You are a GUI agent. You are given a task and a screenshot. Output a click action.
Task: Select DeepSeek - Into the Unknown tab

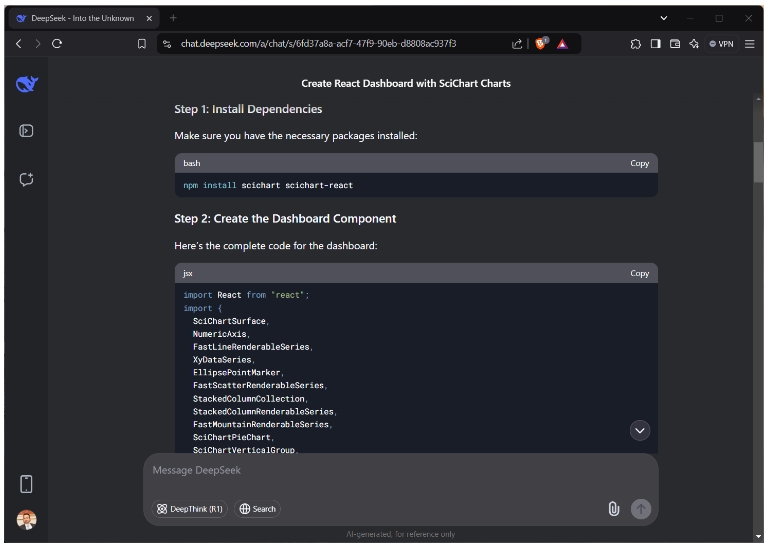[x=83, y=18]
